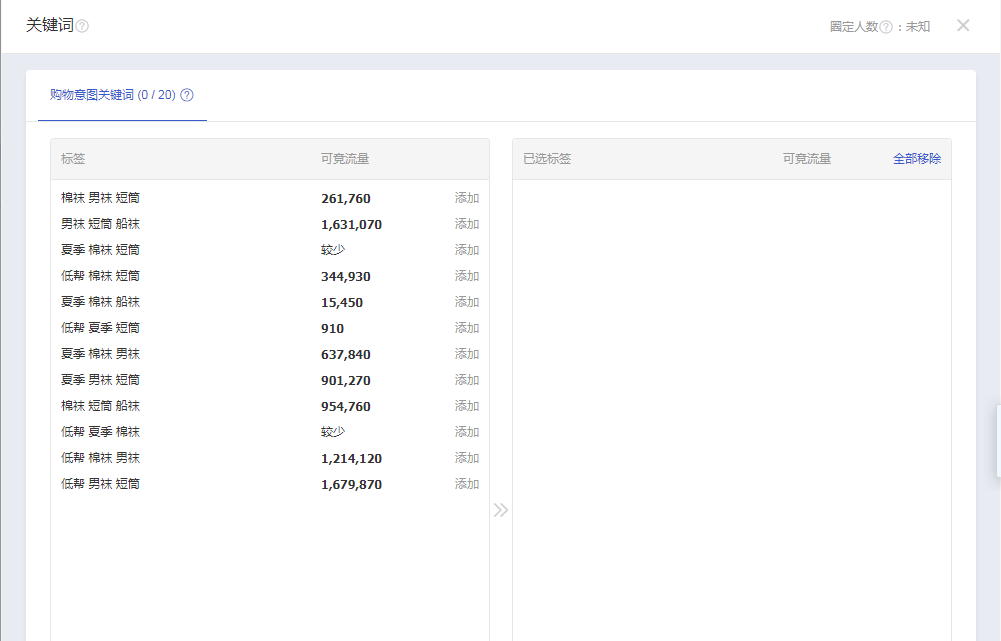Click the 标签 column header
Viewport: 1001px width, 641px height.
coord(73,159)
